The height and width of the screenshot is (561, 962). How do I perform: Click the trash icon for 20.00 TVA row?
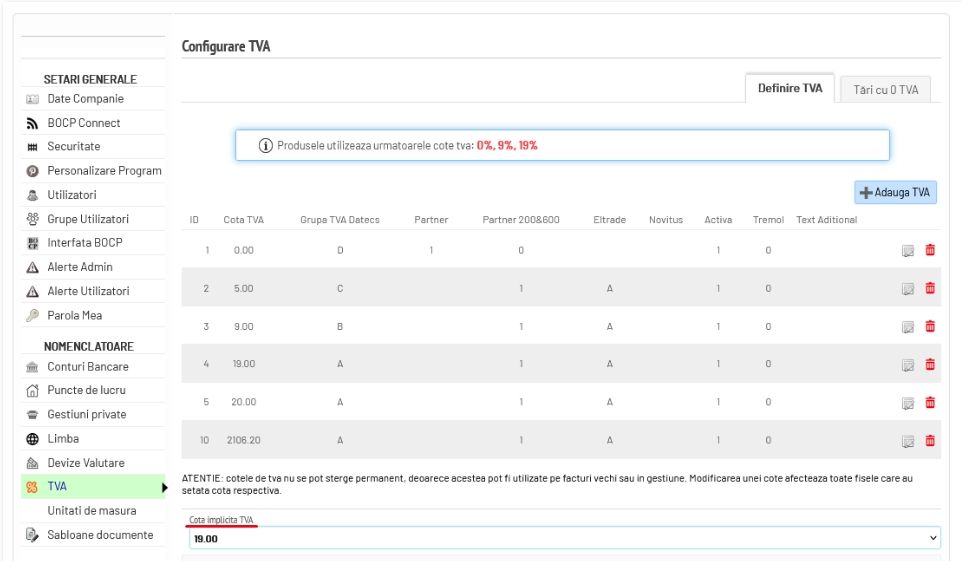pyautogui.click(x=930, y=402)
